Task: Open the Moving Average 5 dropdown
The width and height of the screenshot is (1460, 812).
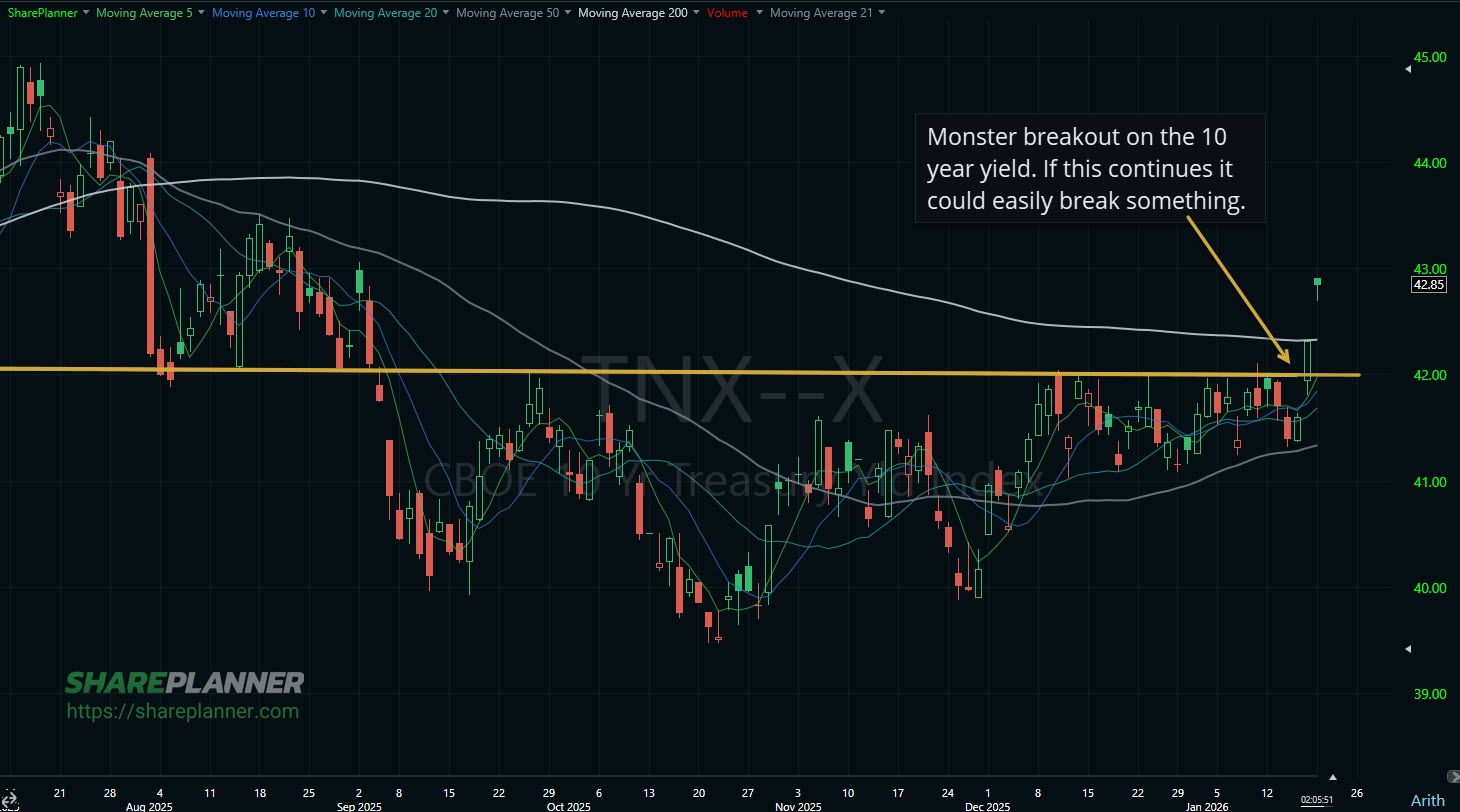Action: pos(201,13)
